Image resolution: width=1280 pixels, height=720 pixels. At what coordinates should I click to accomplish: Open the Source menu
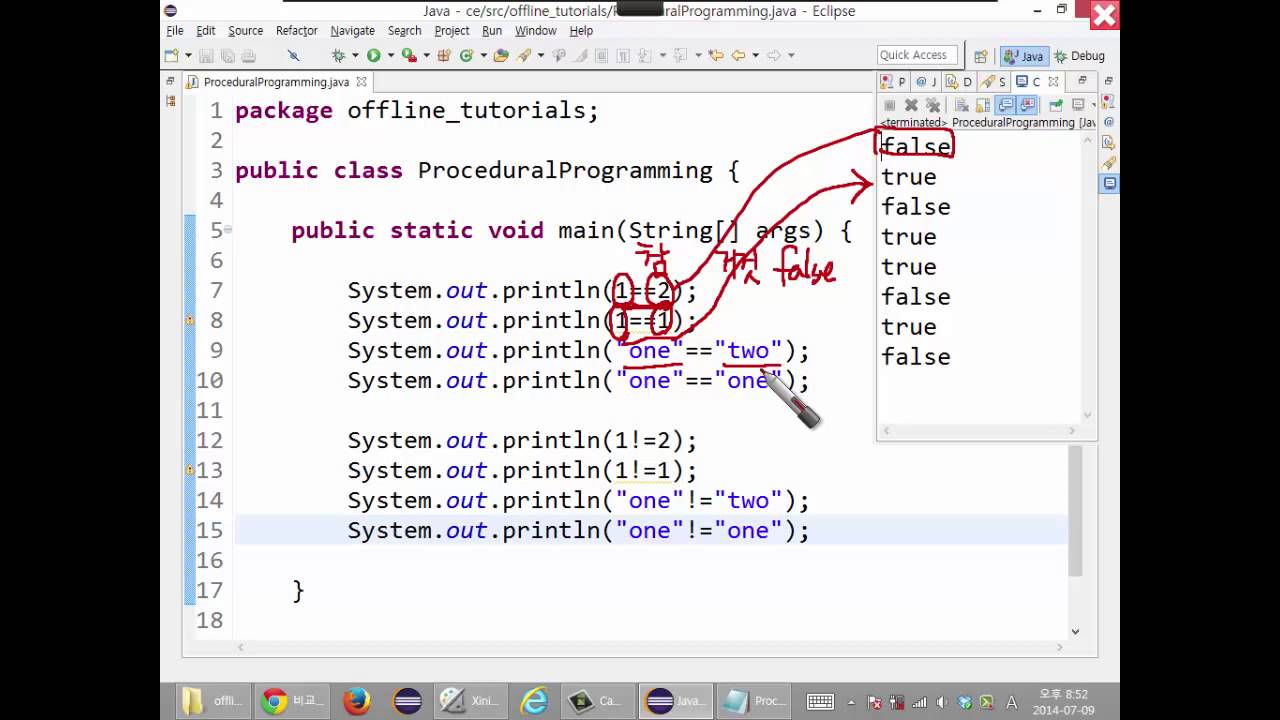pyautogui.click(x=246, y=31)
